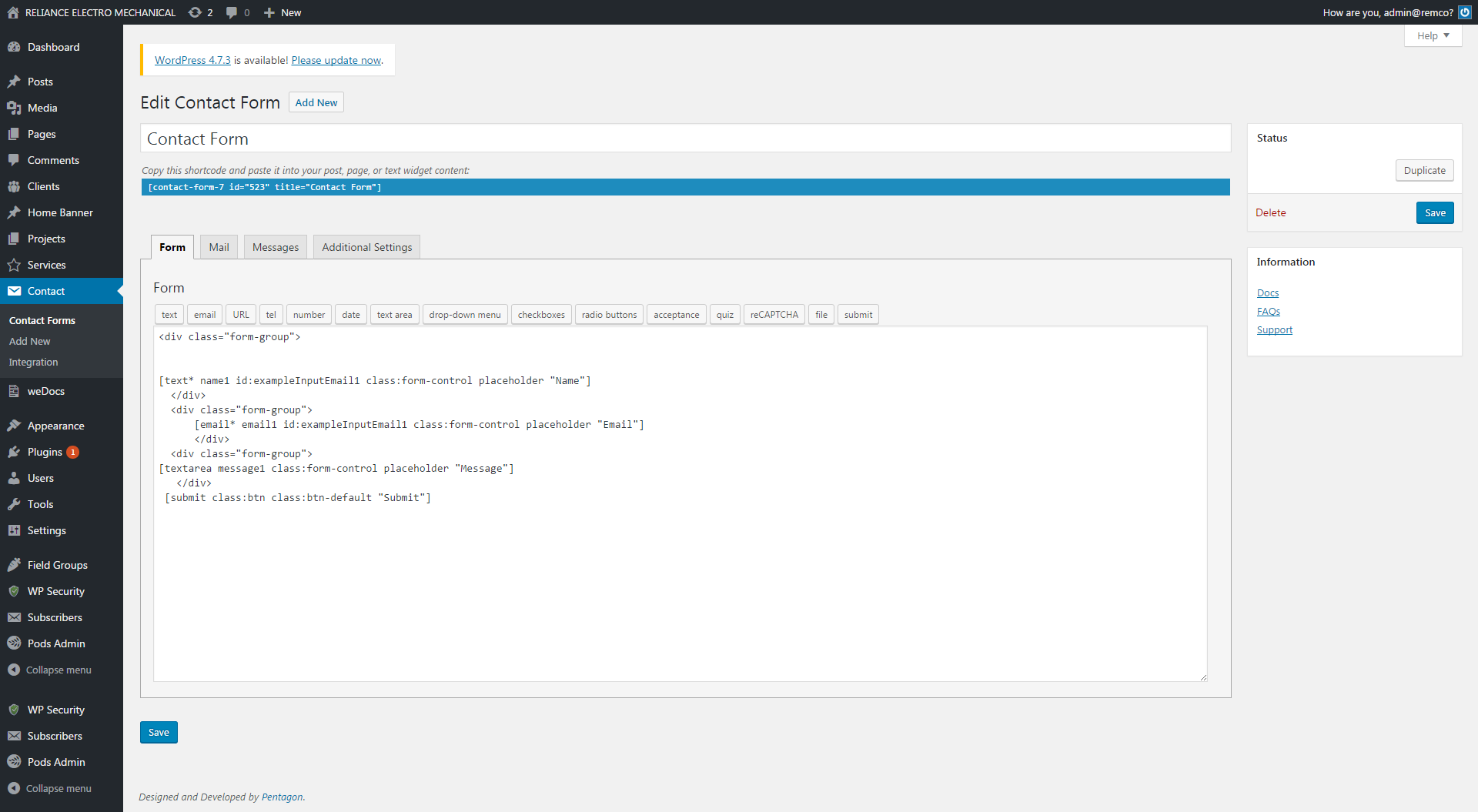
Task: Open the comments bubble in the admin bar
Action: tap(237, 12)
